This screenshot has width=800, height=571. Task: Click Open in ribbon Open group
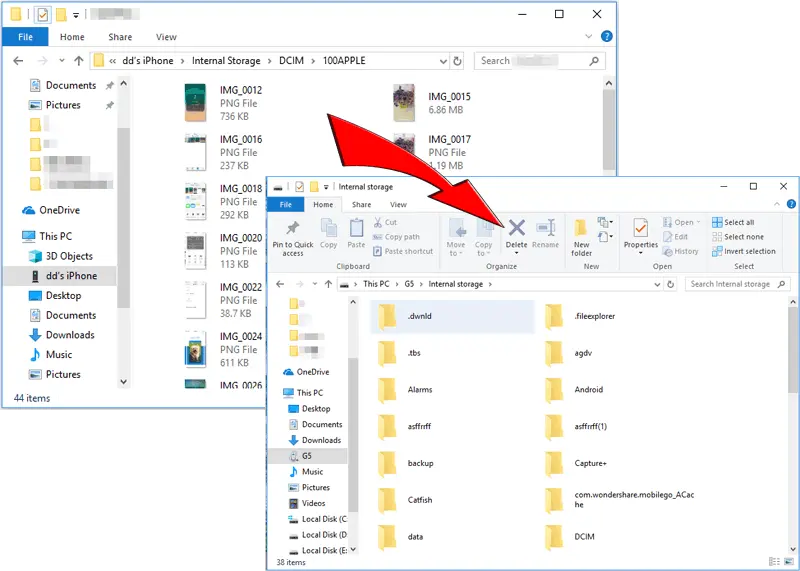tap(682, 222)
